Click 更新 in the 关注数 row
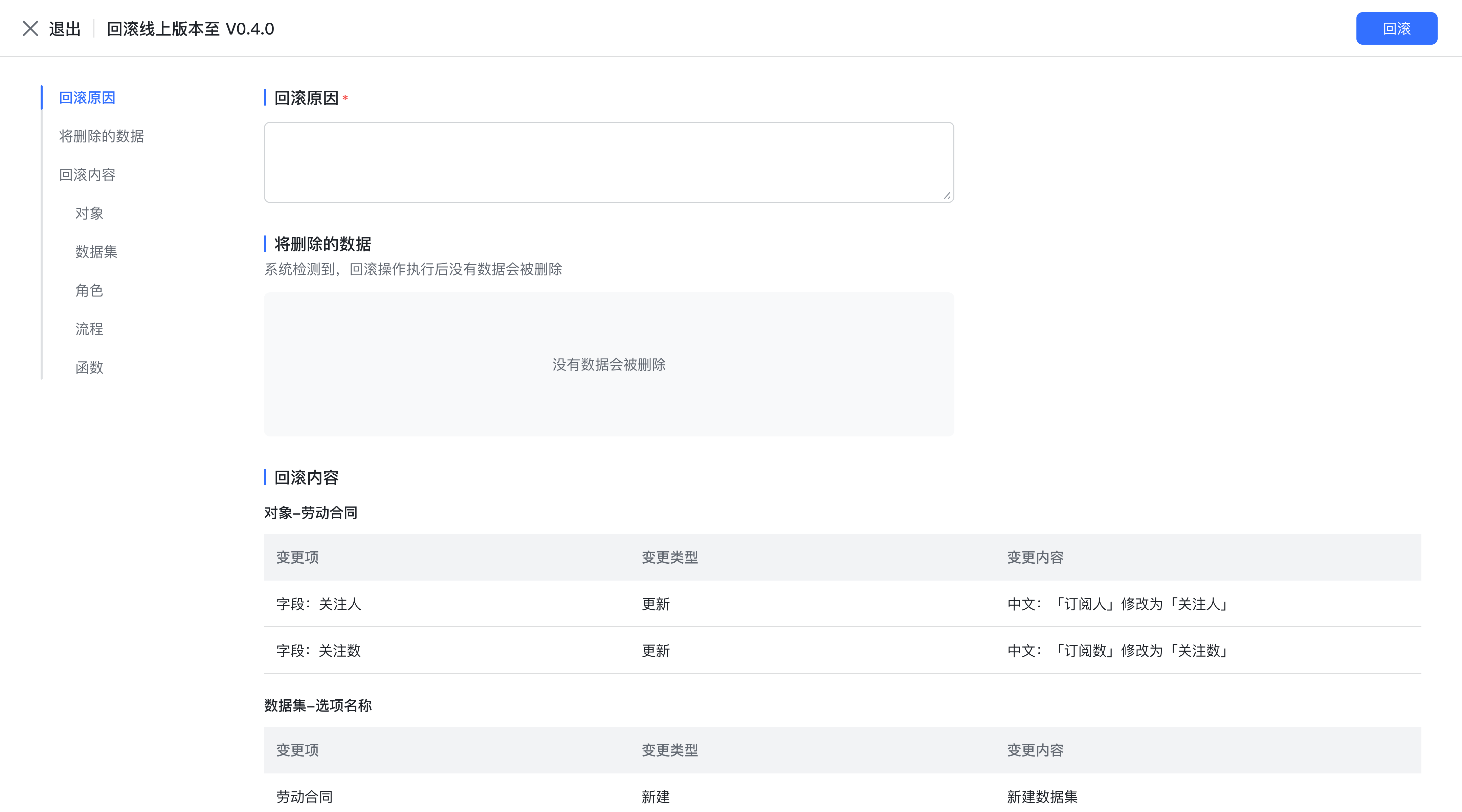This screenshot has height=812, width=1462. click(656, 650)
